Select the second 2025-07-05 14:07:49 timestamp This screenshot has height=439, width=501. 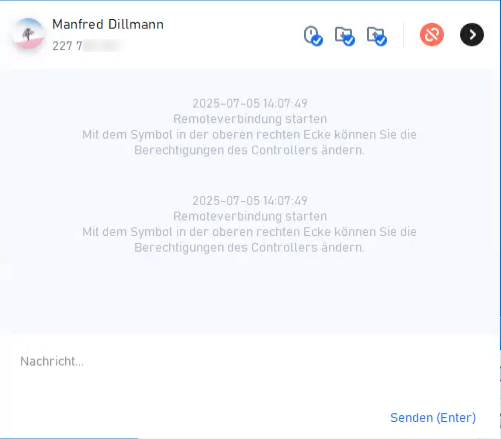[x=250, y=201]
